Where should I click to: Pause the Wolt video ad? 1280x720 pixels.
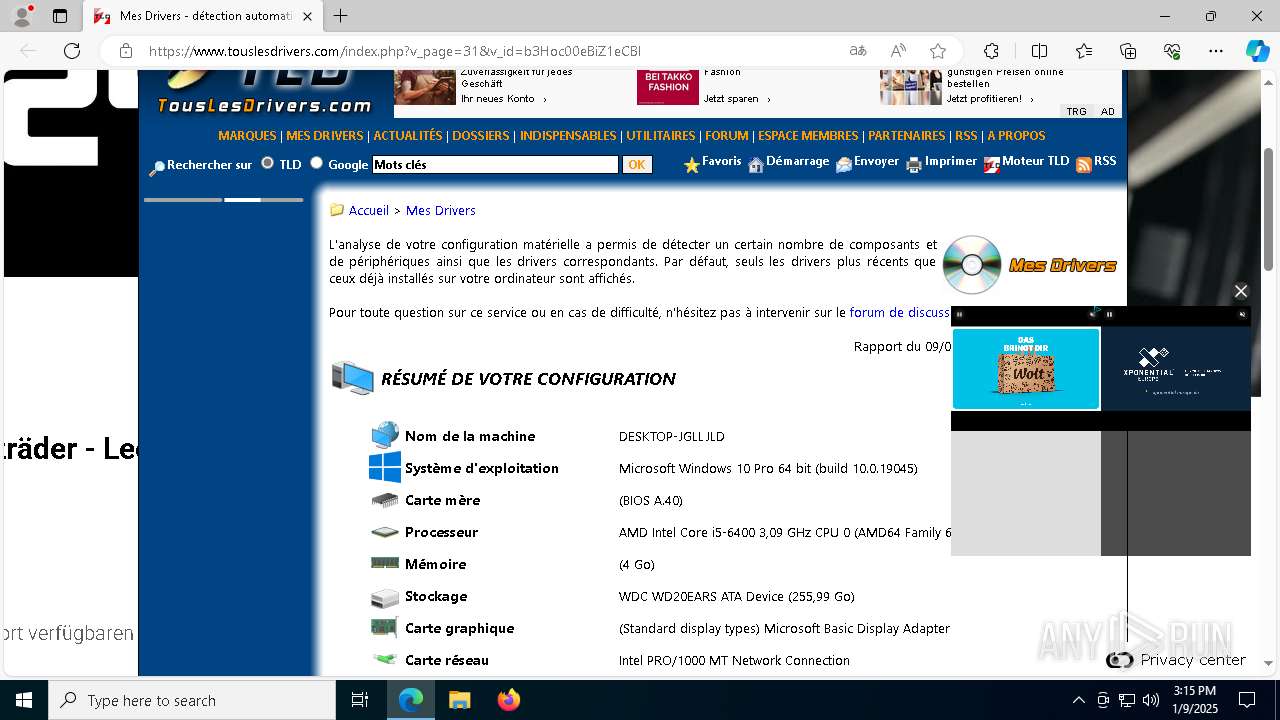pyautogui.click(x=959, y=314)
